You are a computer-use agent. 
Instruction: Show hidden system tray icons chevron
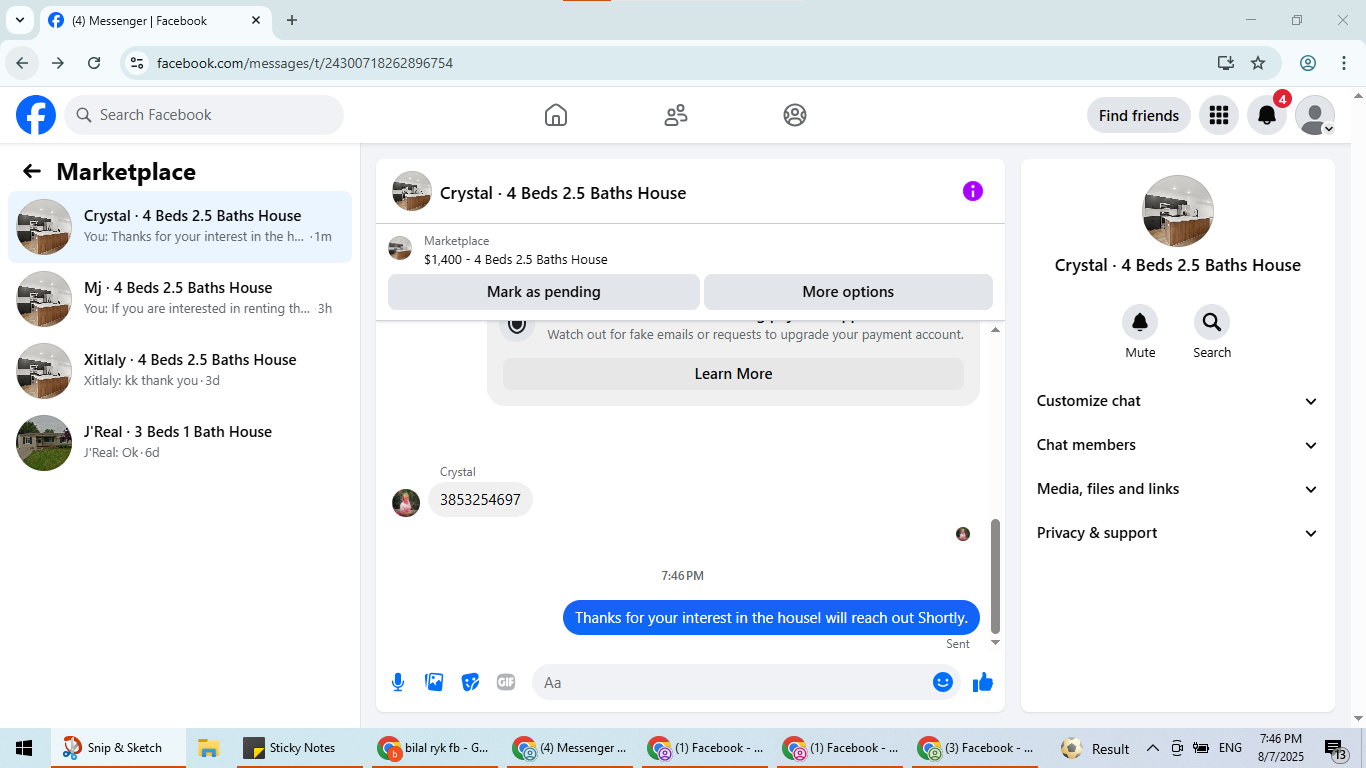pyautogui.click(x=1152, y=748)
